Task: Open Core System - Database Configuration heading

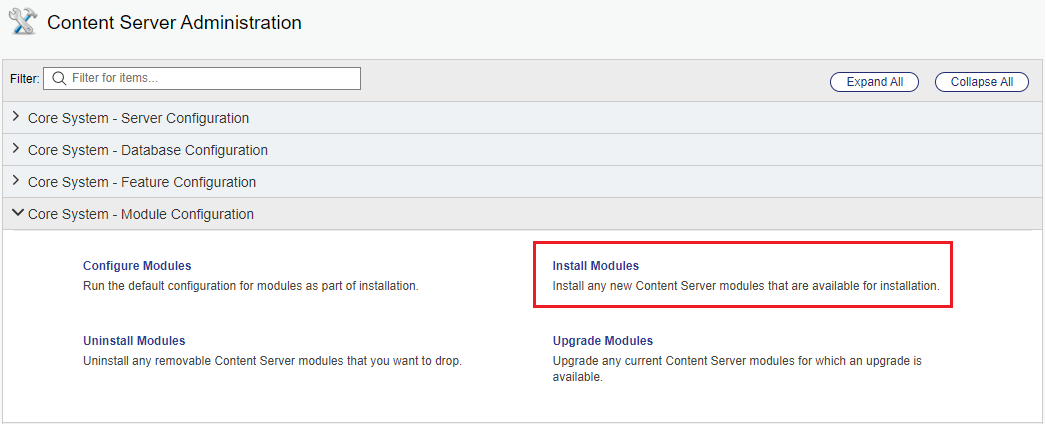Action: [x=147, y=150]
